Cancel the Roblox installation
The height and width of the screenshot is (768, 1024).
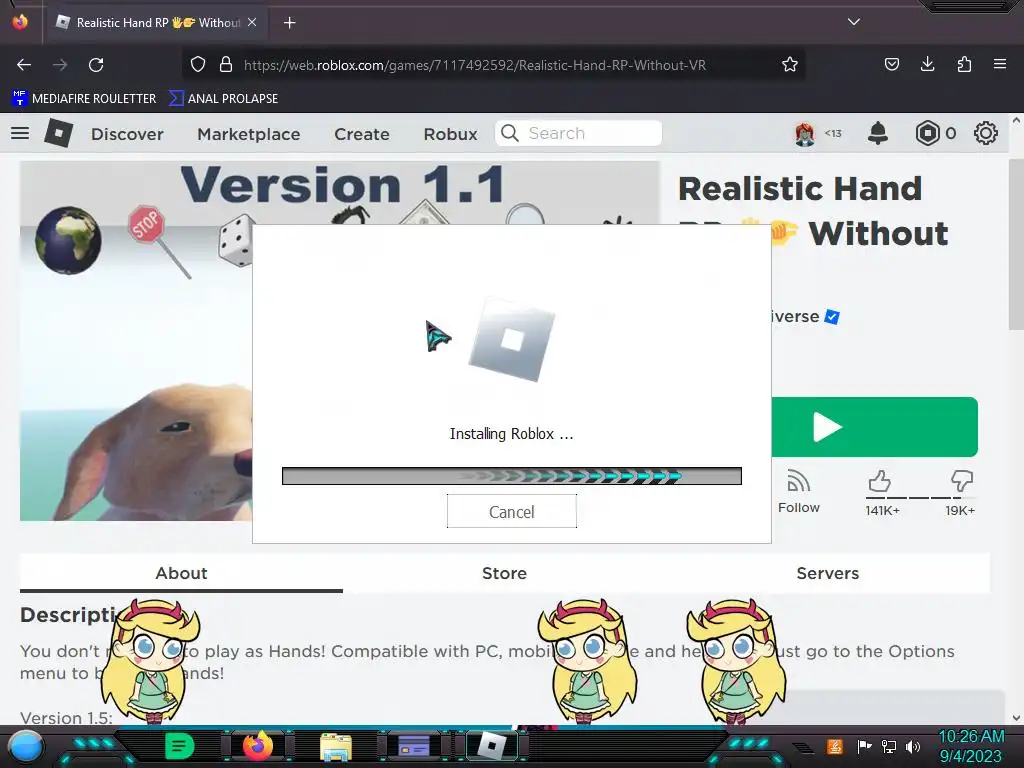tap(511, 511)
